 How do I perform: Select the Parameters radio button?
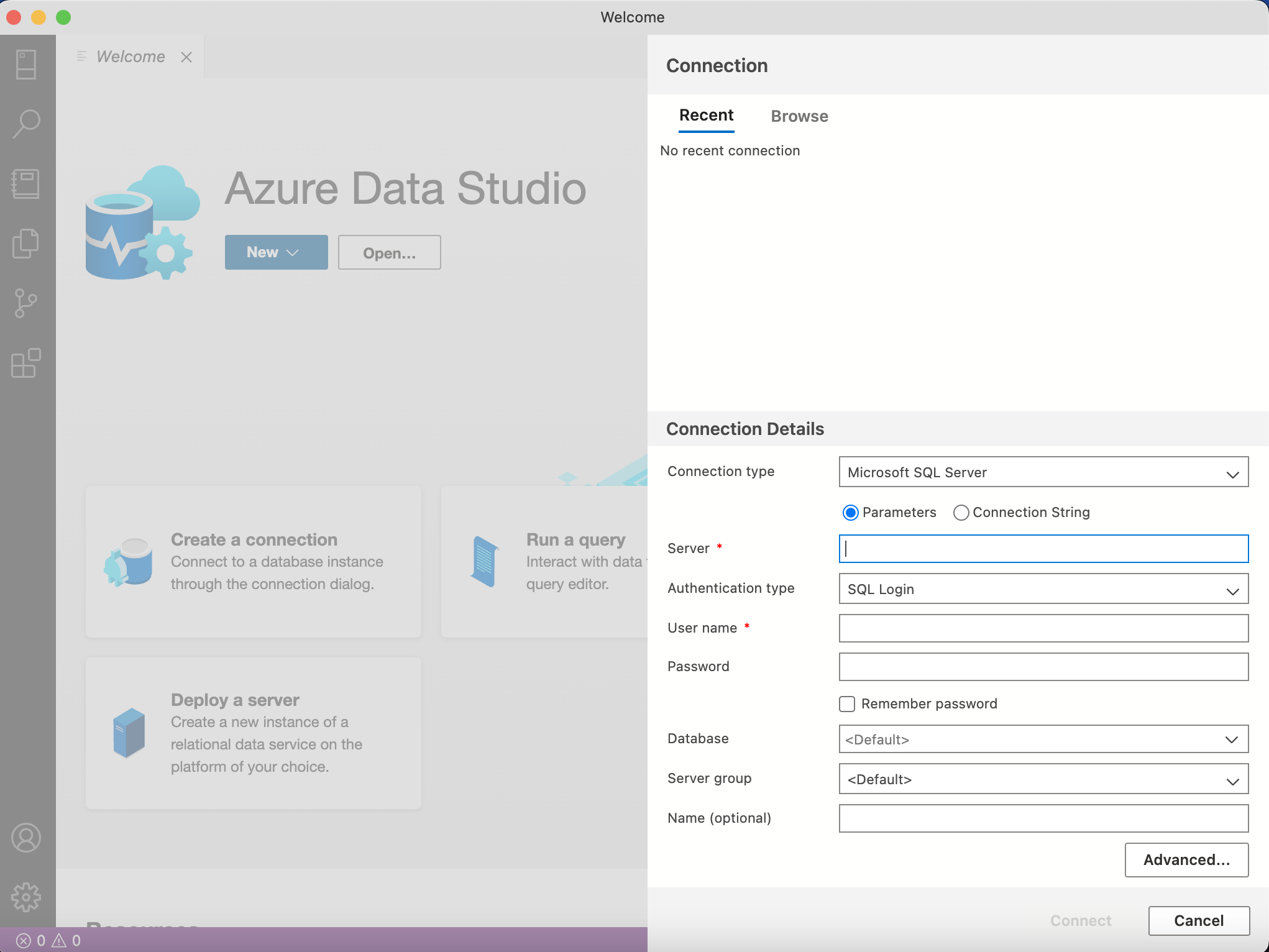(x=850, y=513)
